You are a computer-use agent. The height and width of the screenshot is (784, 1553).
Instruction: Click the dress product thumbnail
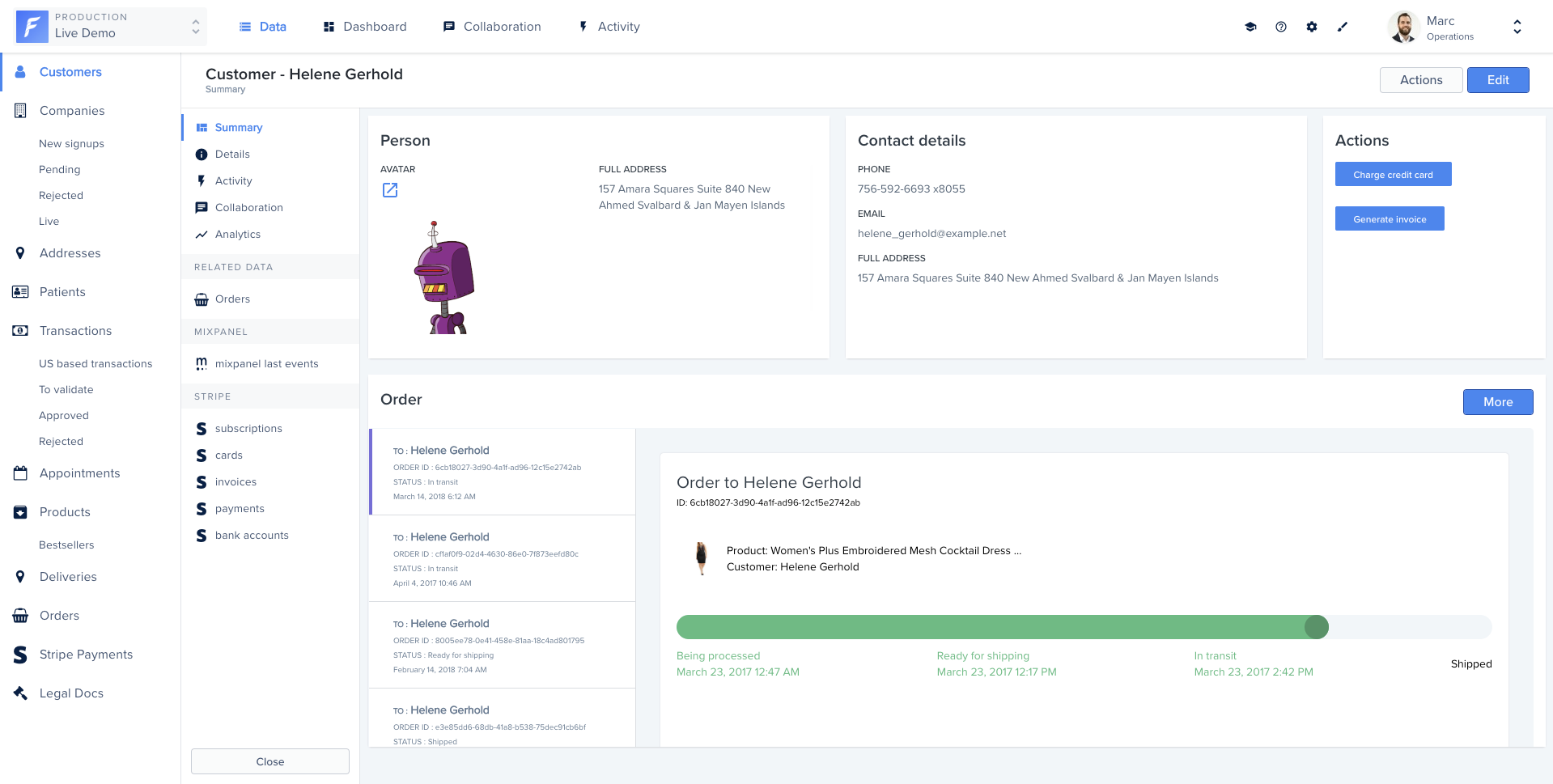point(702,558)
